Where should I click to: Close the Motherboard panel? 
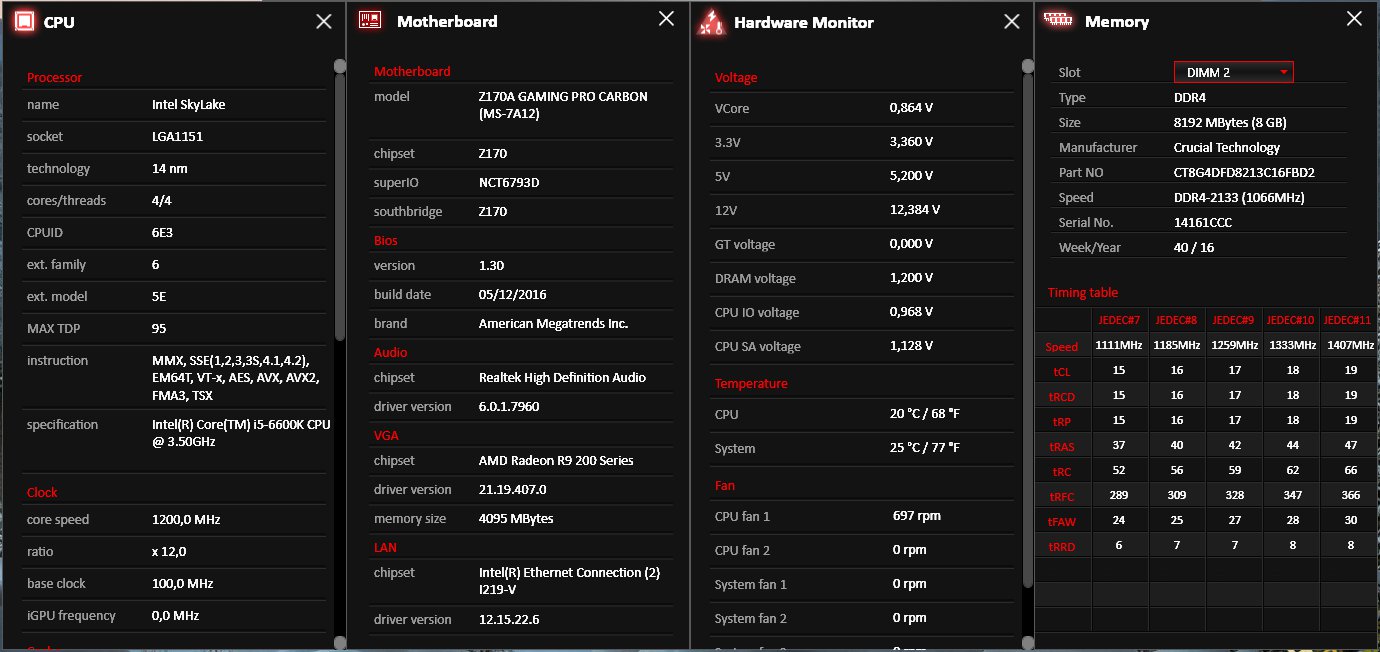pos(666,18)
